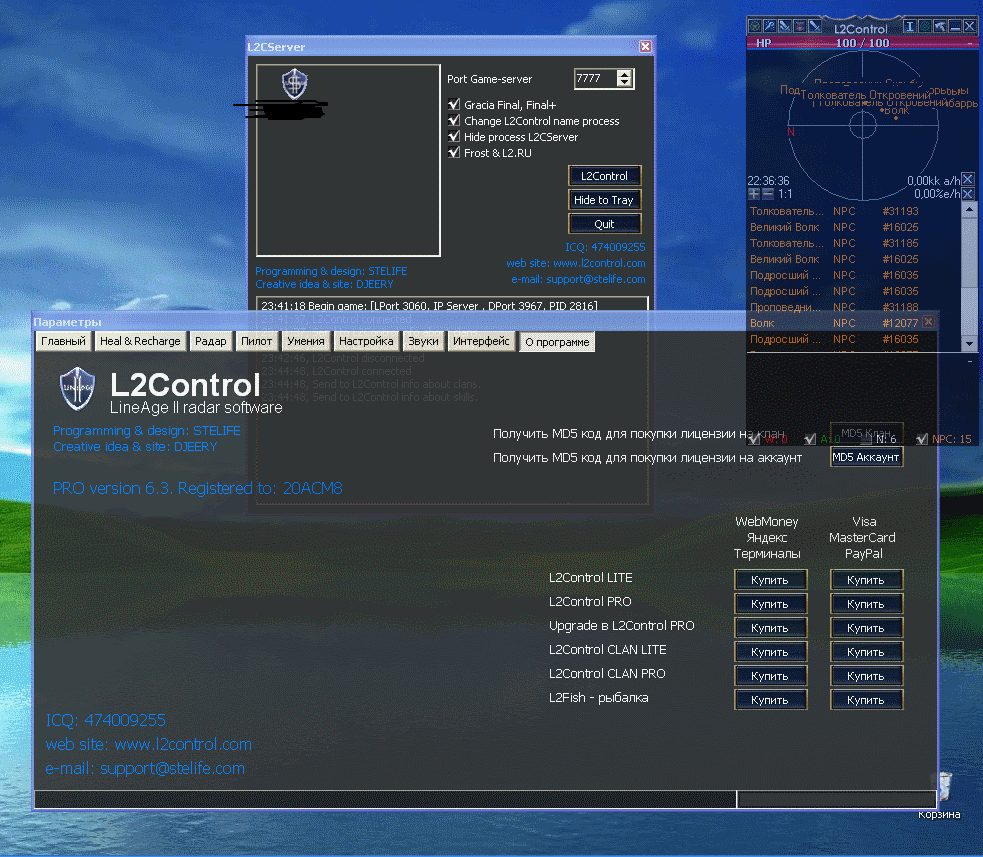Click the Port Game-server 7777 input field
This screenshot has width=983, height=857.
coord(594,78)
